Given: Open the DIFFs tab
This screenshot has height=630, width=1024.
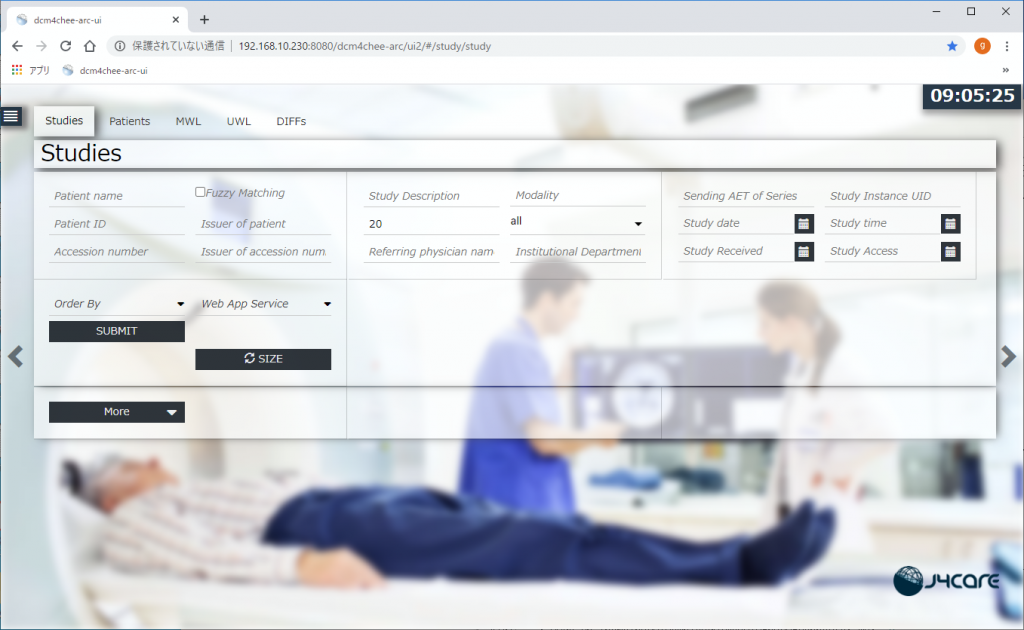Looking at the screenshot, I should point(291,121).
